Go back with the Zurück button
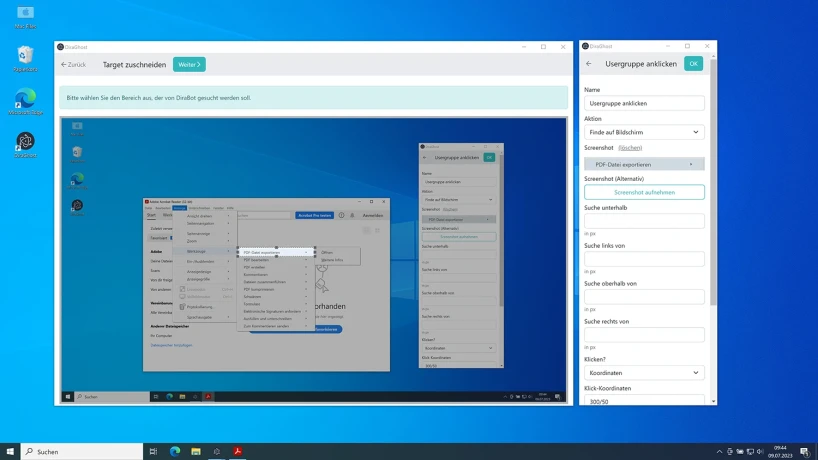Screen dimensions: 818x460 pyautogui.click(x=73, y=64)
